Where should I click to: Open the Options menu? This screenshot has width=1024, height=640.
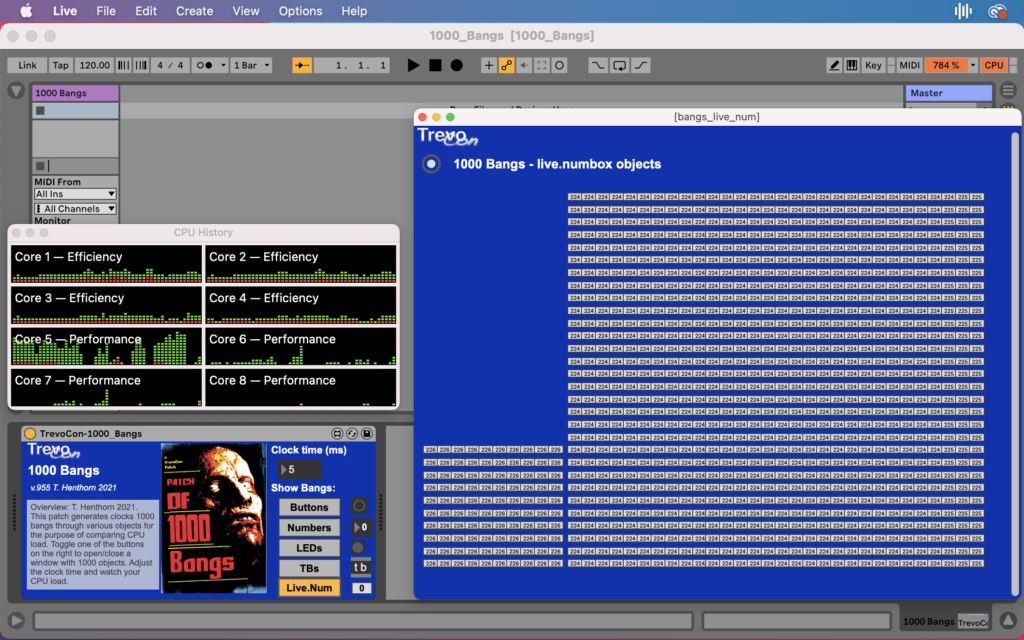[300, 11]
